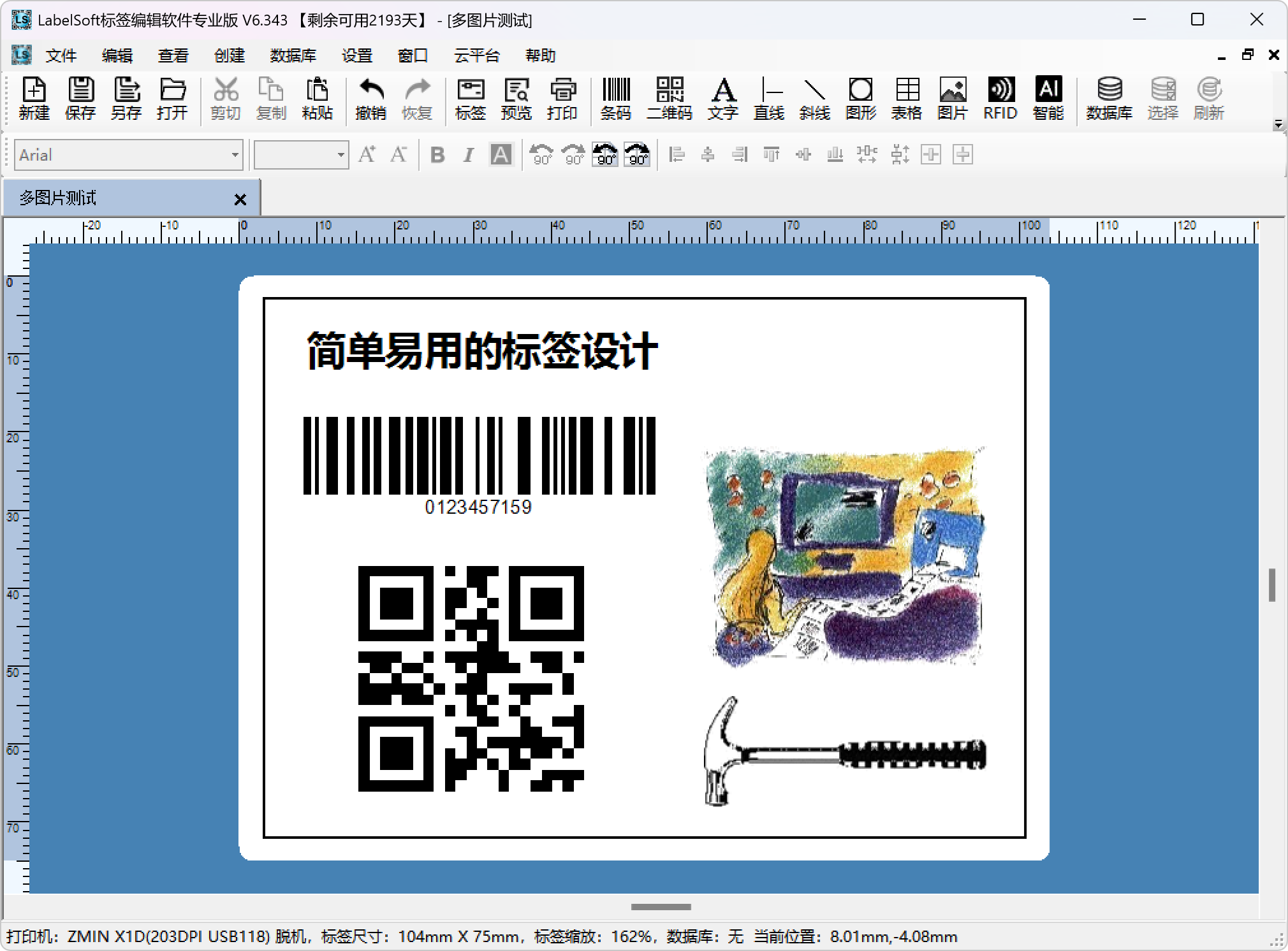Open the 数据库 (Database) toolbar icon

click(1109, 98)
